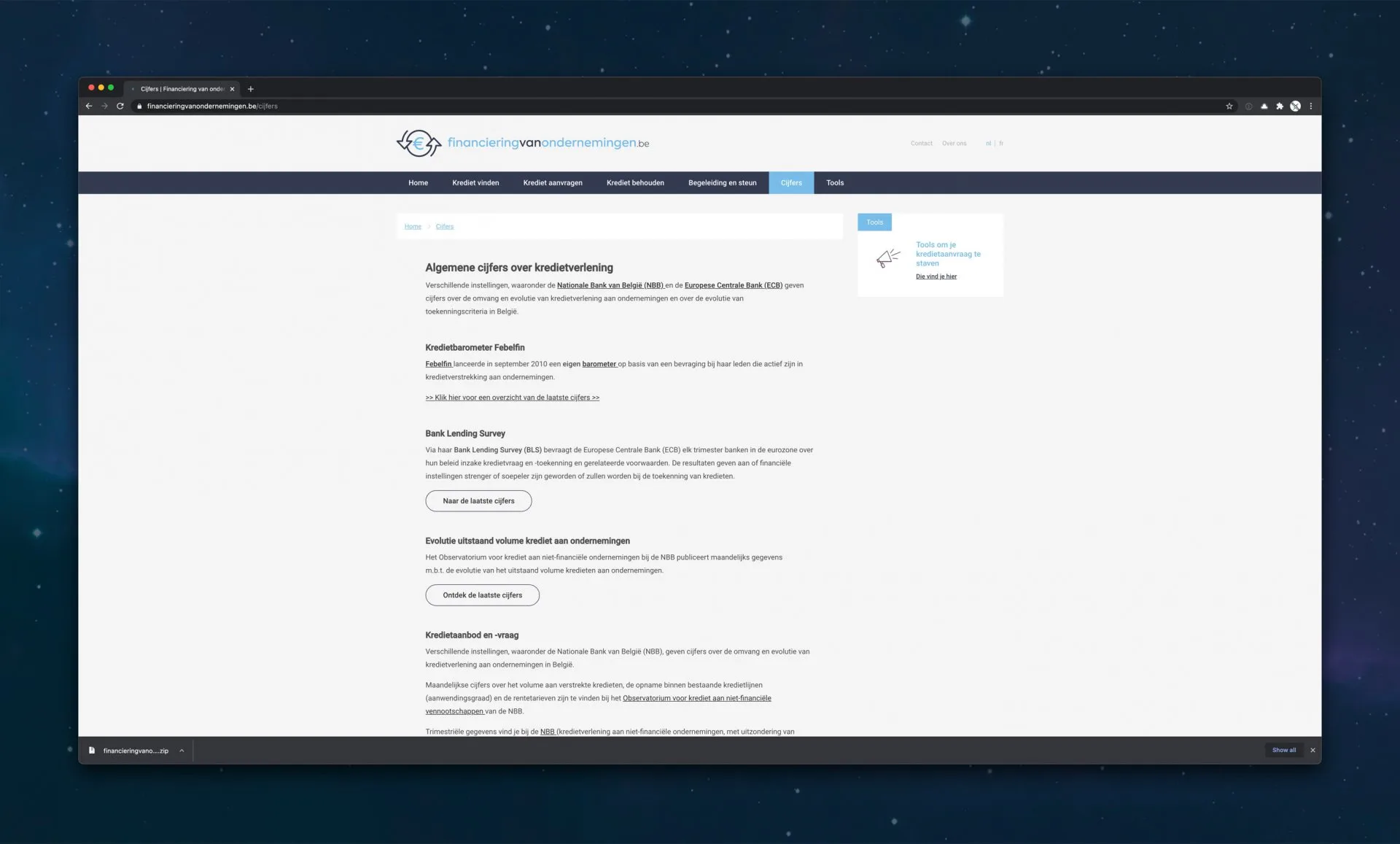Screen dimensions: 1400x844
Task: Go back with the browser back arrow
Action: [x=89, y=106]
